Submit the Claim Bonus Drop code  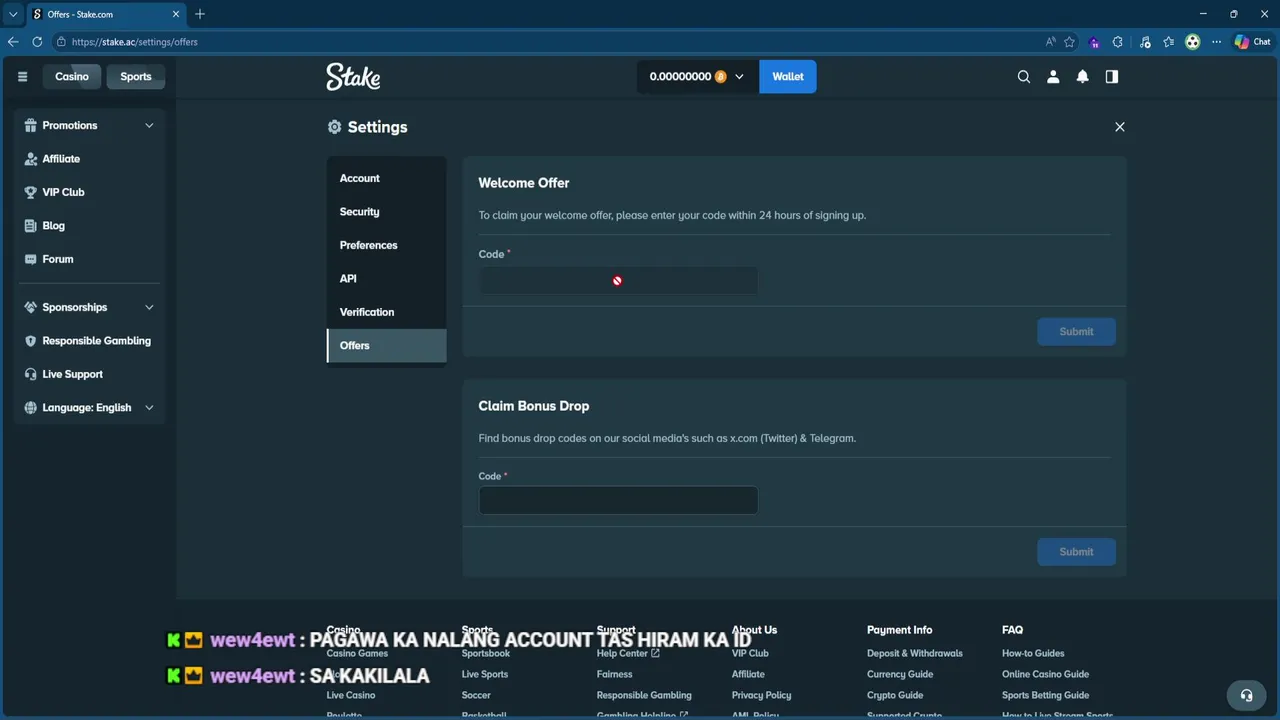pyautogui.click(x=1076, y=552)
